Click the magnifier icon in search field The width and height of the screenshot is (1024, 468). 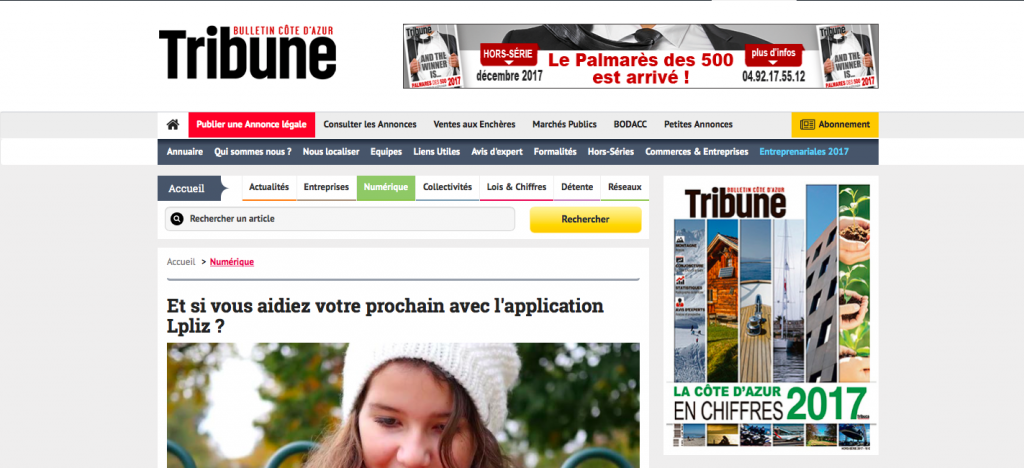pyautogui.click(x=177, y=219)
